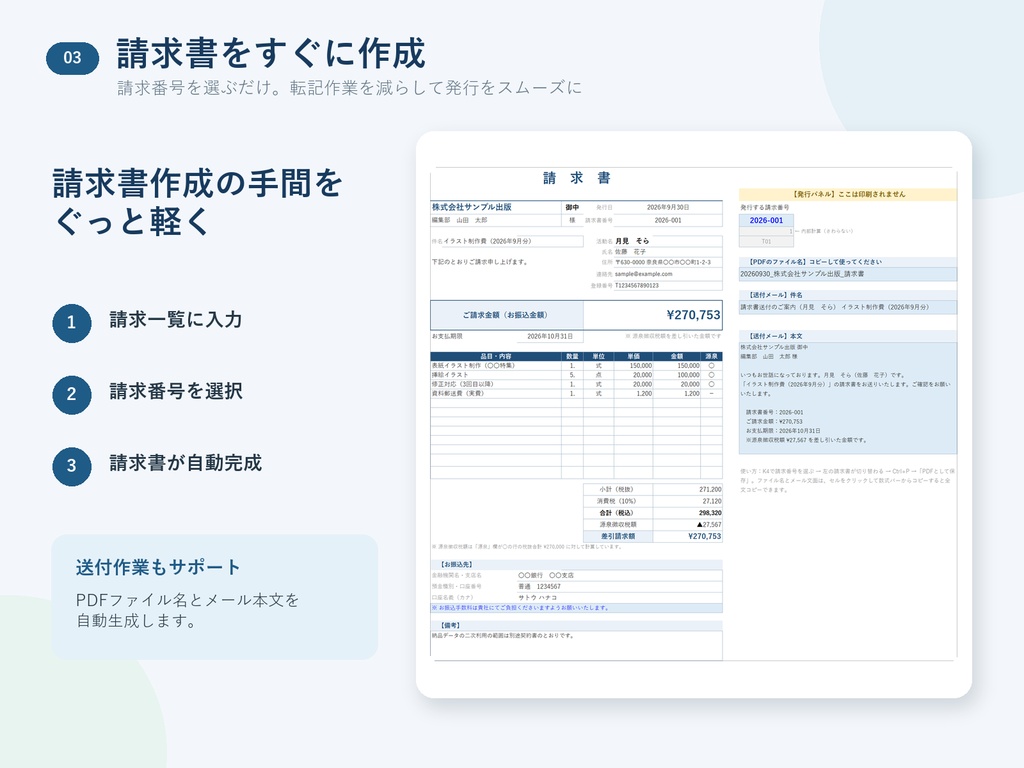Screen dimensions: 1024x768
Task: Click the 送付メール 本文 body text cell
Action: 848,398
